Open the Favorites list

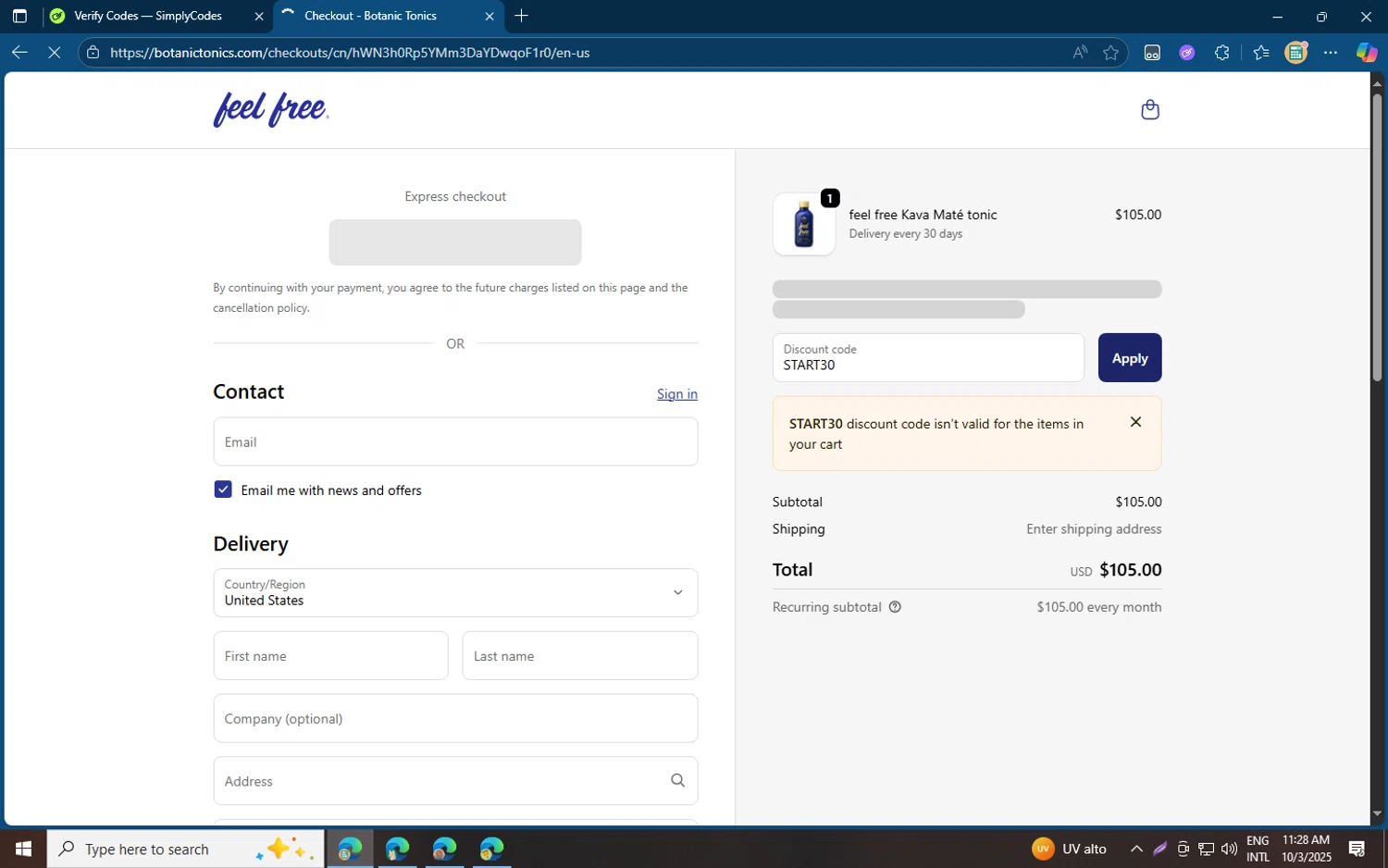point(1261,53)
